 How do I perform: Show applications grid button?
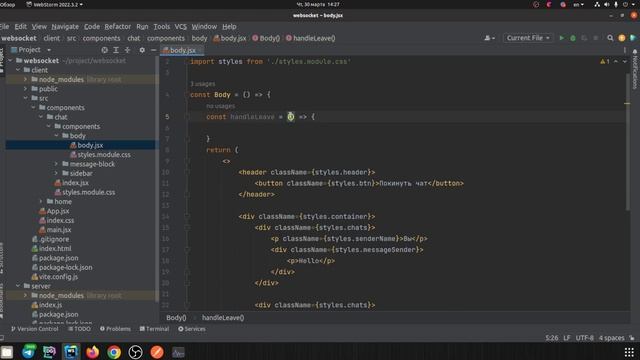[629, 351]
